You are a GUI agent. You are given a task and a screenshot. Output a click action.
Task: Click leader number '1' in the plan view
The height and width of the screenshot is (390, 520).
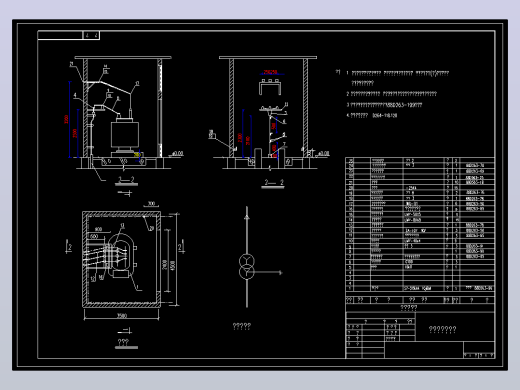(138, 286)
